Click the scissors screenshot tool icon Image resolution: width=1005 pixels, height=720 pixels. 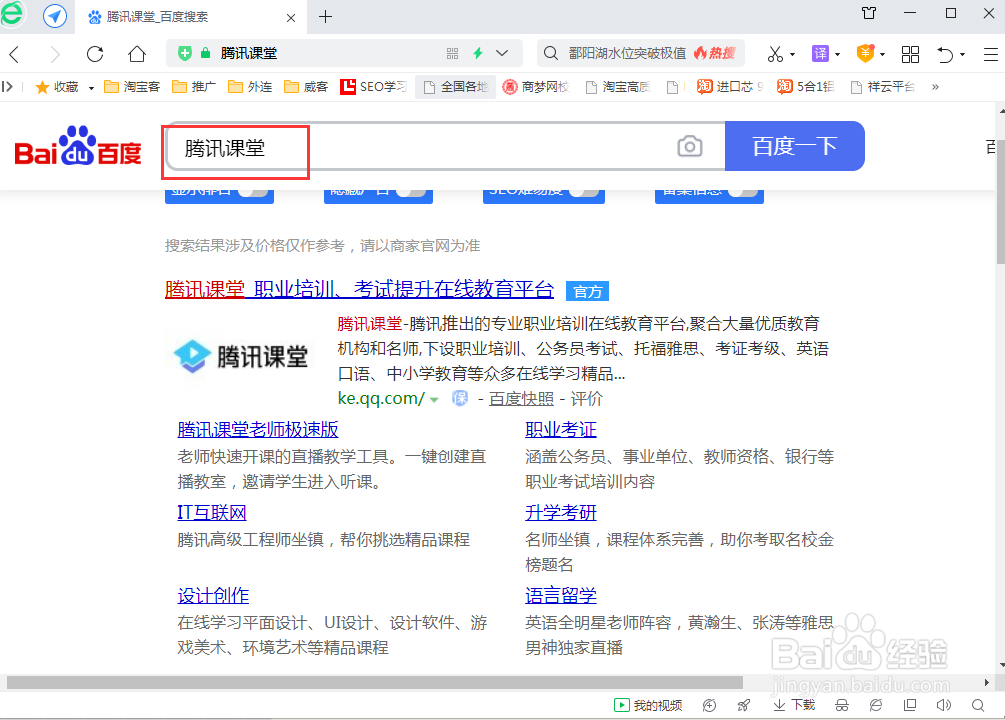[776, 54]
